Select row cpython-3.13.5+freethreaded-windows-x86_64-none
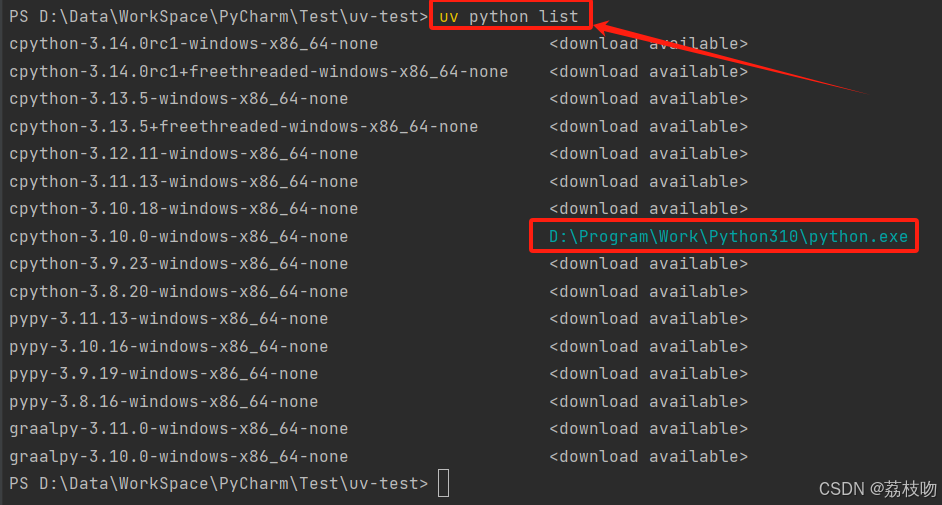The width and height of the screenshot is (942, 505). [243, 127]
